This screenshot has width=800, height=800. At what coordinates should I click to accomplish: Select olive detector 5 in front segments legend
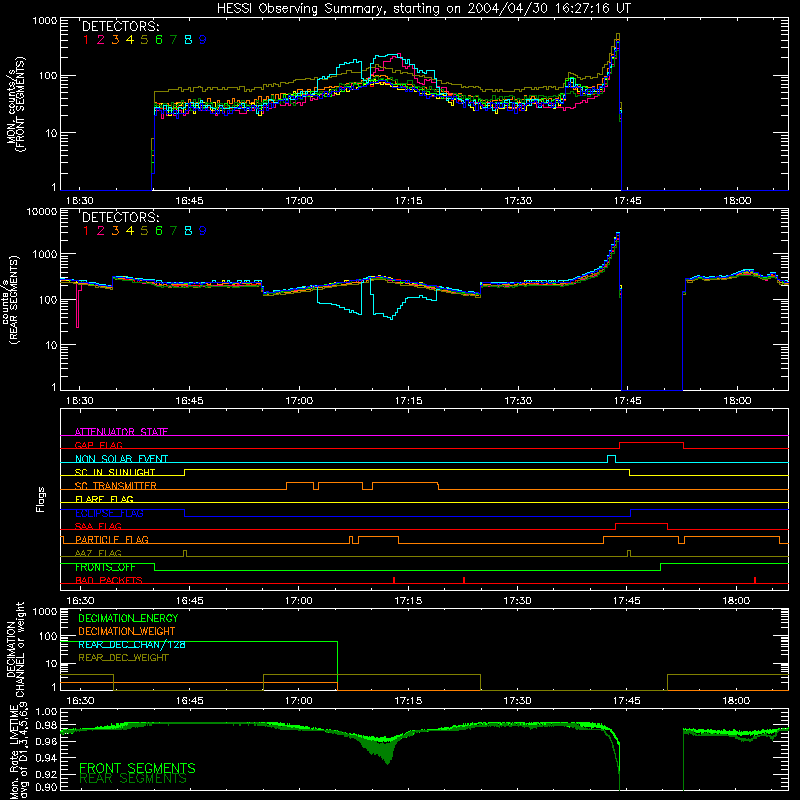(144, 40)
